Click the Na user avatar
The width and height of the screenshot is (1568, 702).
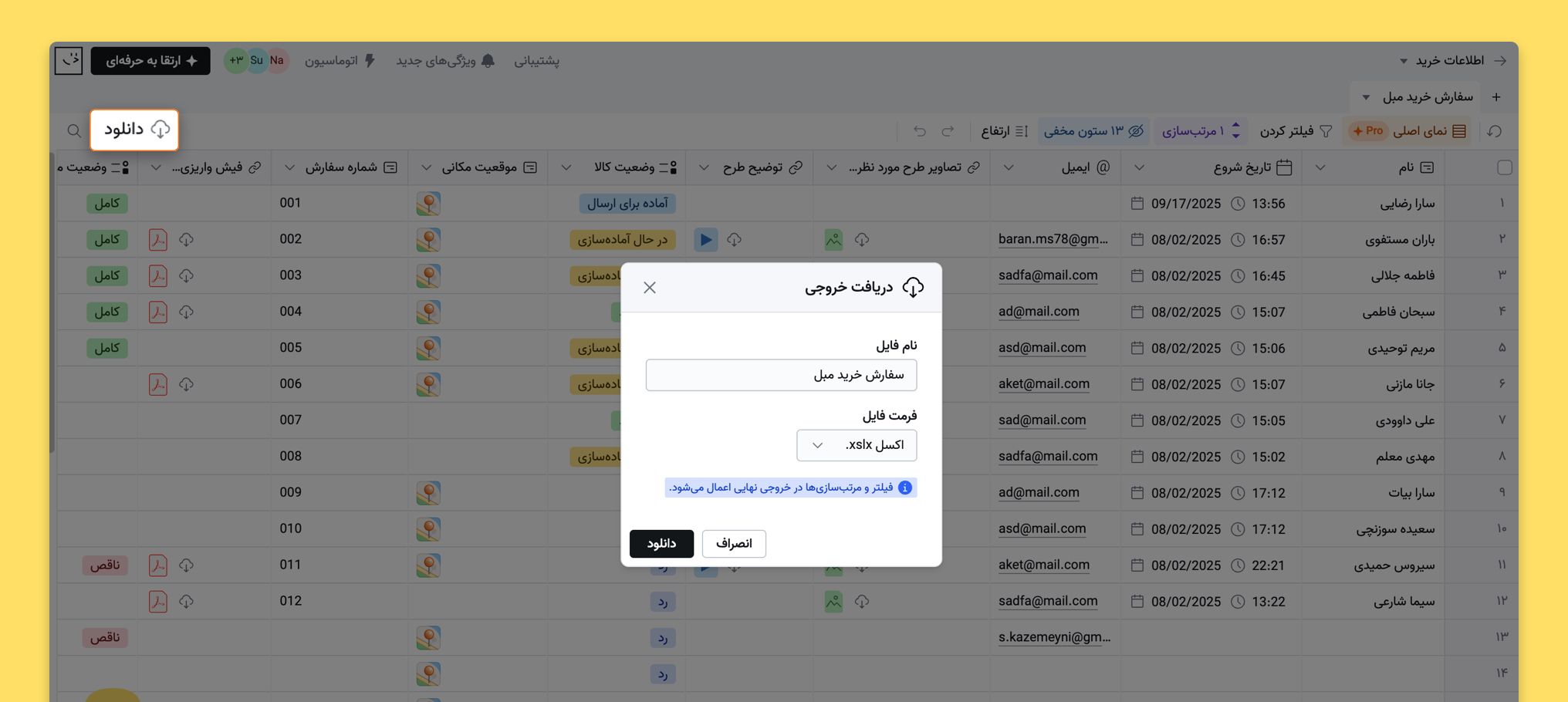point(276,61)
